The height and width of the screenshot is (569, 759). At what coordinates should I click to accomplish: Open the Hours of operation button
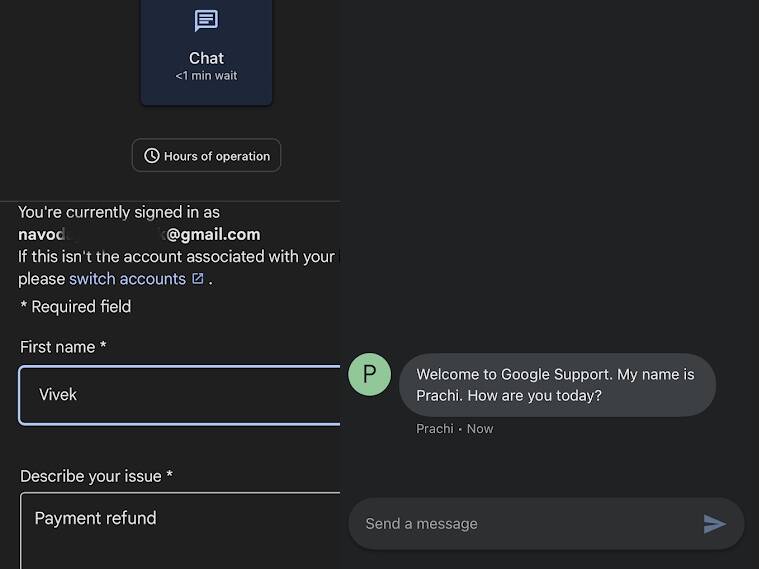(207, 156)
